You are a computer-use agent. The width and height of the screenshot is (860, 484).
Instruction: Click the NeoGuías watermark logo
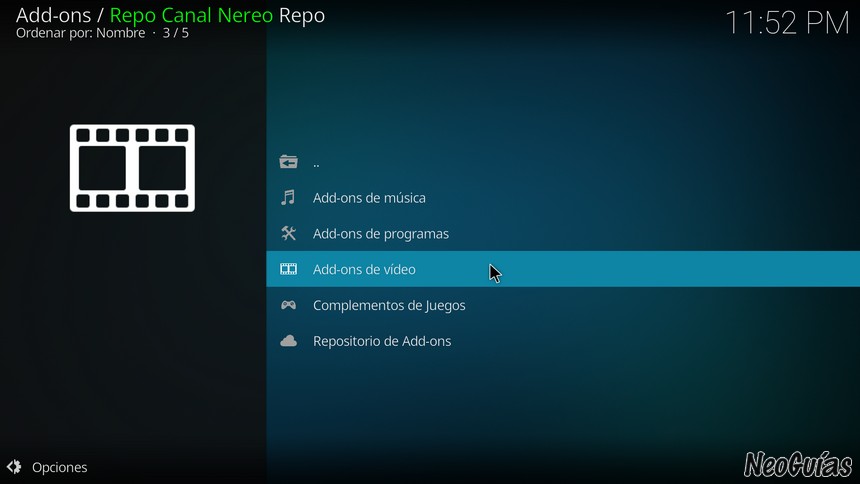click(x=798, y=464)
